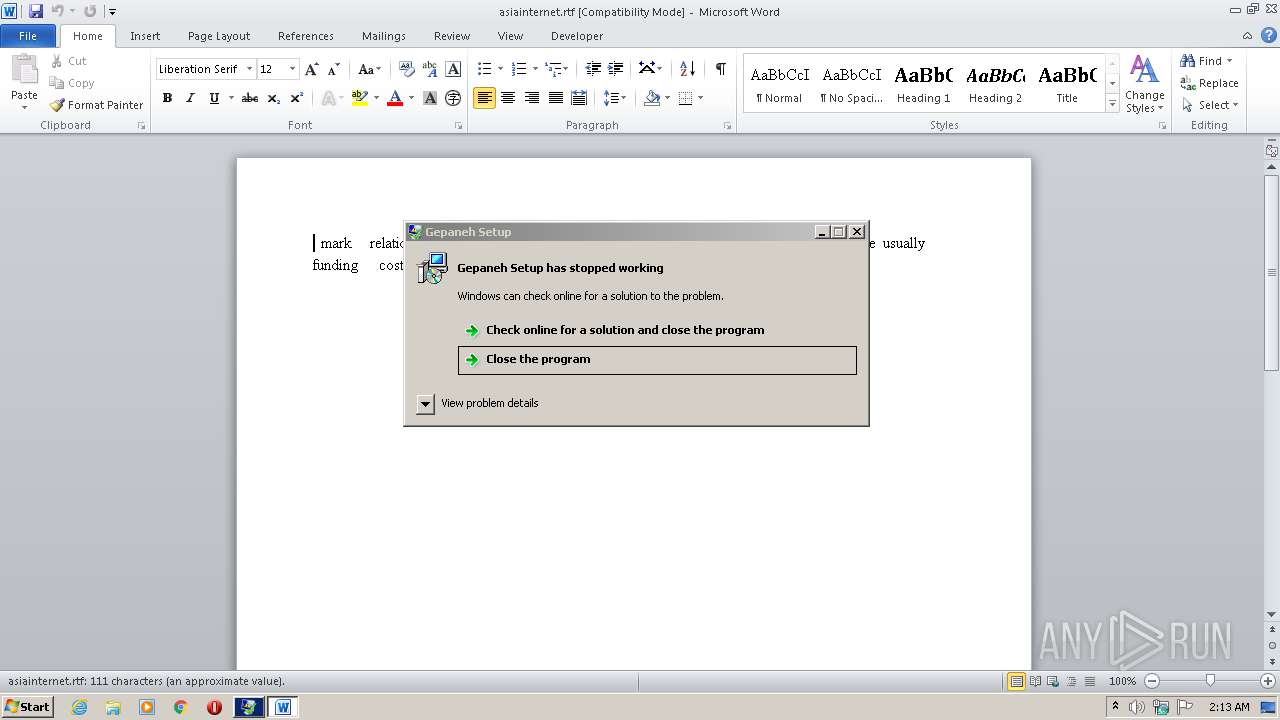Screen dimensions: 1280x720
Task: Select Align Text Left
Action: (484, 98)
